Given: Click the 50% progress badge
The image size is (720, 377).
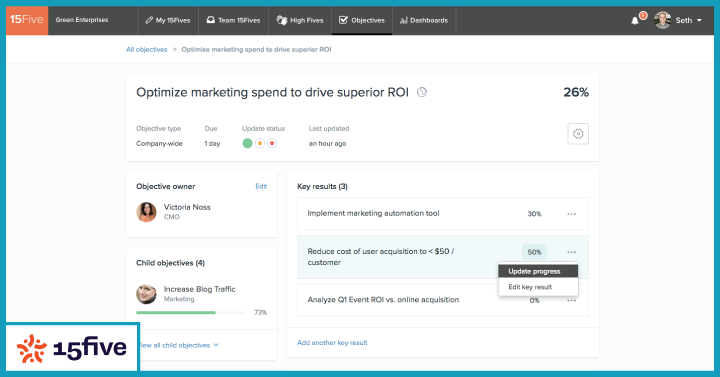Looking at the screenshot, I should (x=534, y=252).
